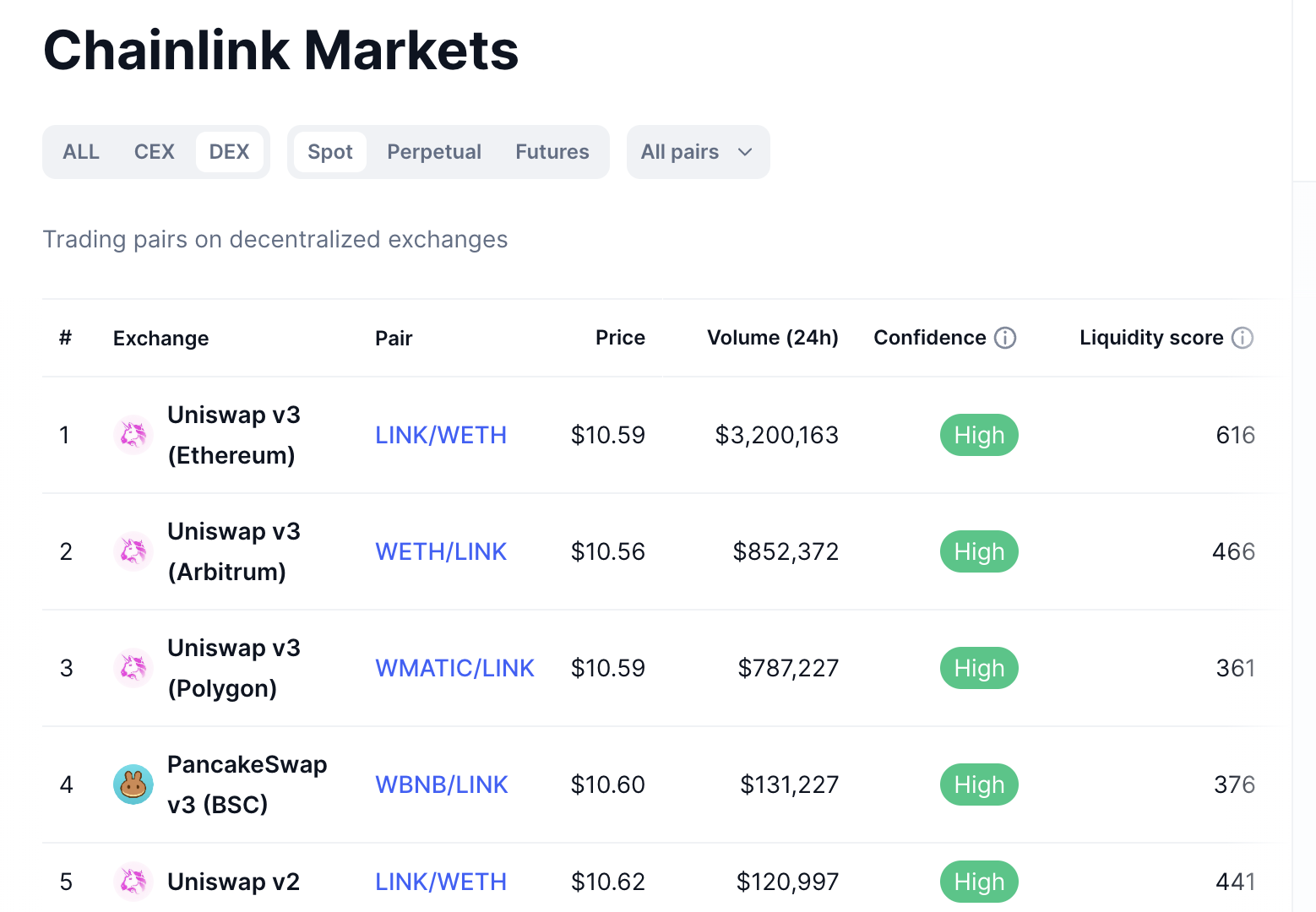
Task: Click the $10.56 price value
Action: [x=608, y=551]
